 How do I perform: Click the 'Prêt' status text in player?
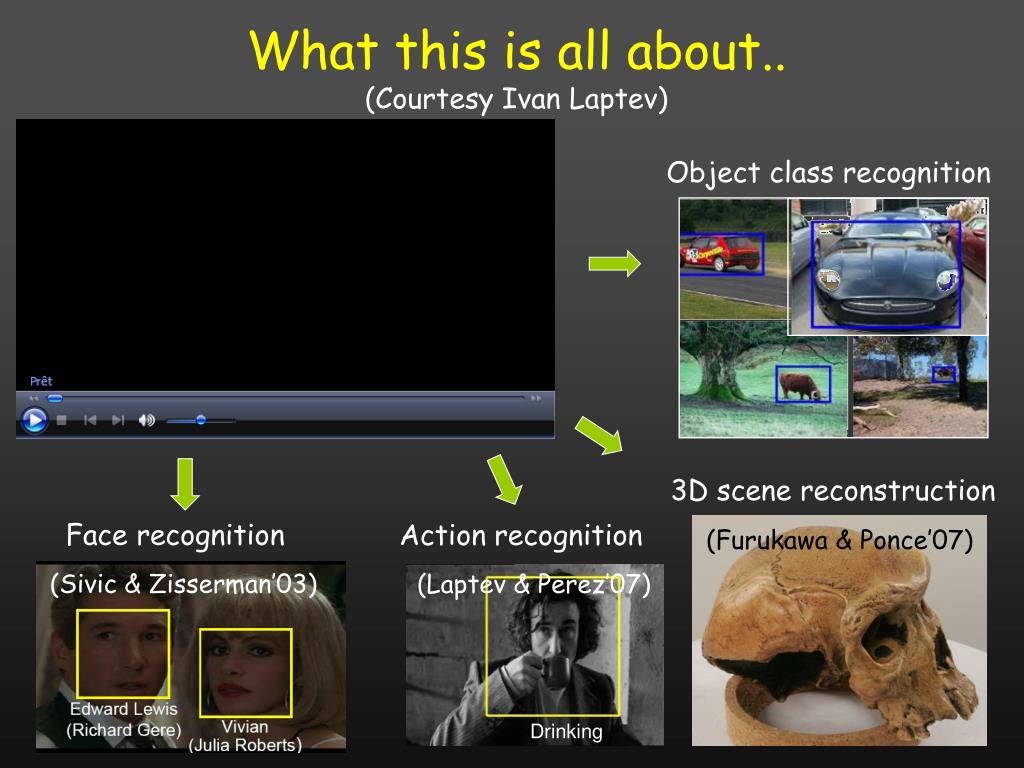[41, 381]
